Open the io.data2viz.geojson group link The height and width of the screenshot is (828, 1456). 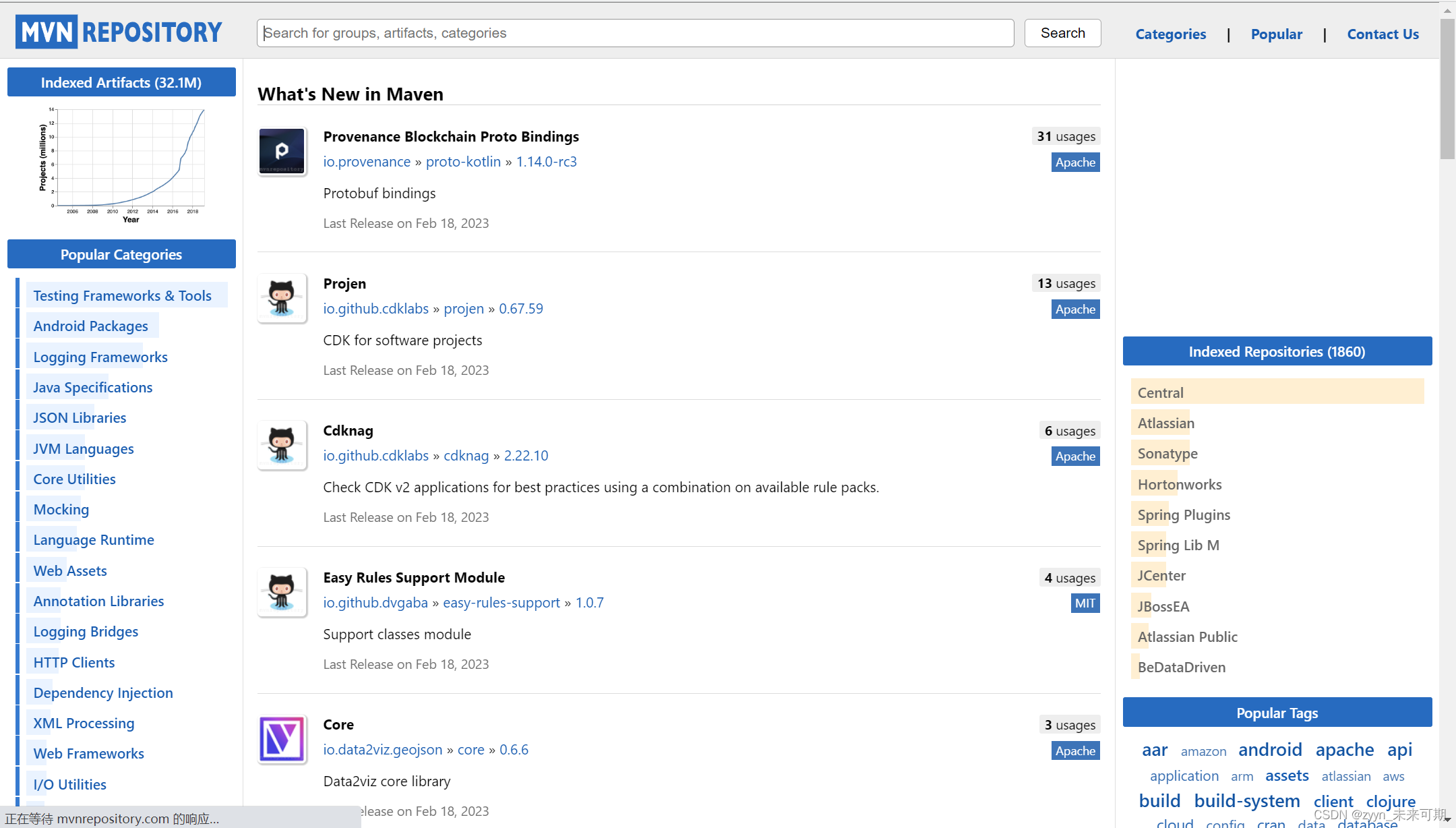(383, 749)
